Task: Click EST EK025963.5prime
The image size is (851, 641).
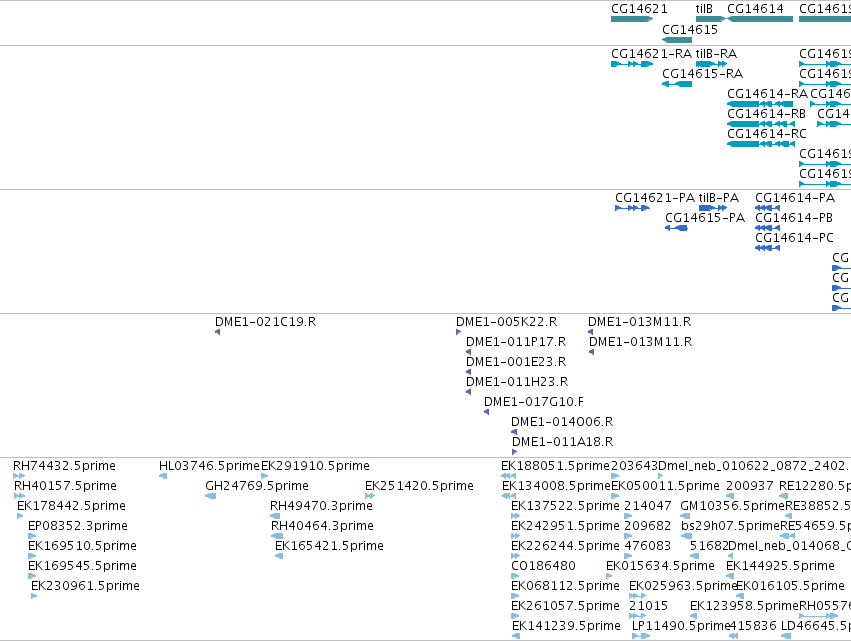Action: click(637, 596)
